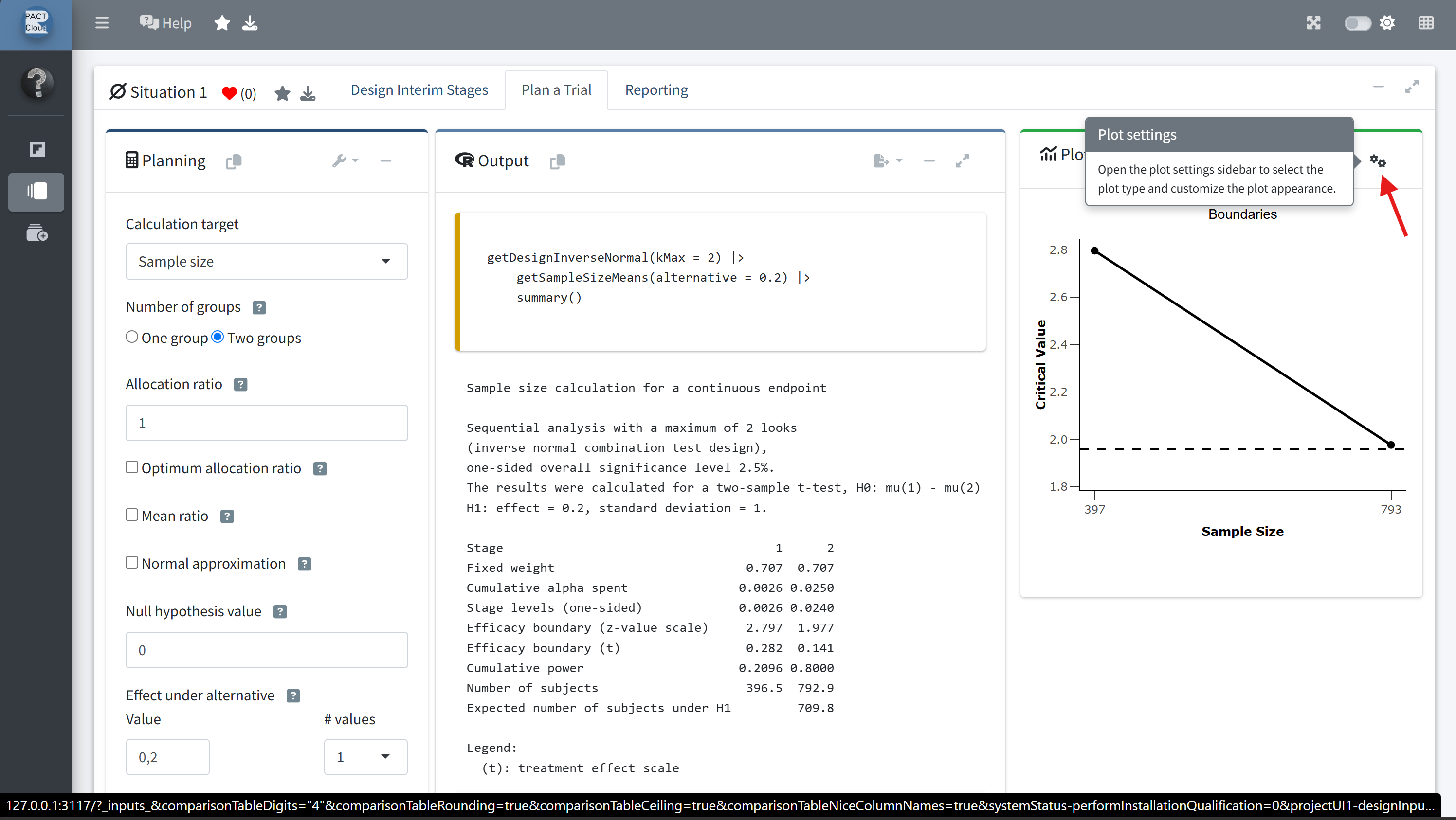Viewport: 1456px width, 820px height.
Task: Open the Planning wrench tools dropdown
Action: (x=345, y=161)
